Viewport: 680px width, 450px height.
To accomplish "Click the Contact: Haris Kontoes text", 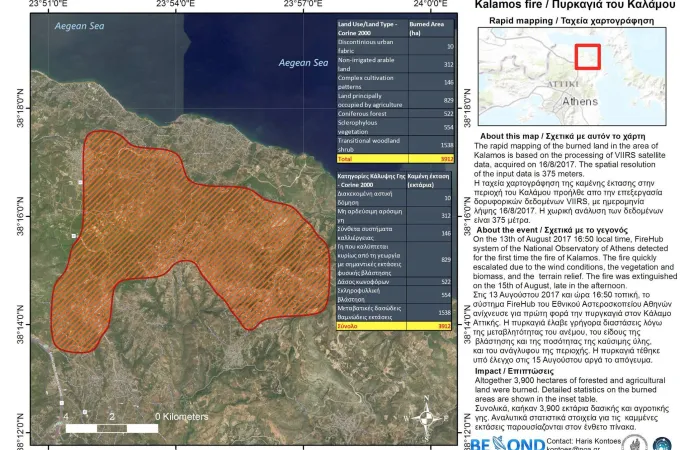I will (584, 441).
